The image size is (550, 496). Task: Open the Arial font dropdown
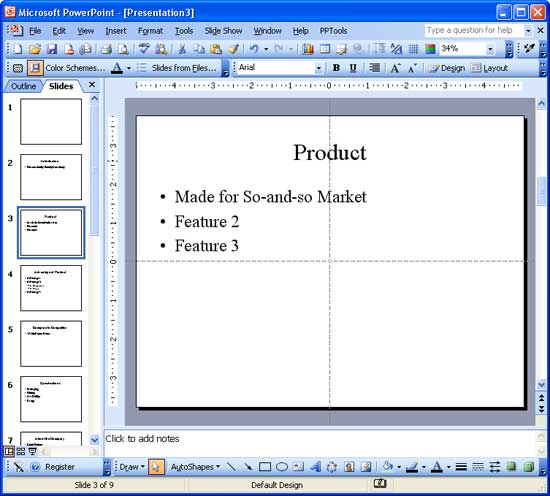tap(318, 68)
